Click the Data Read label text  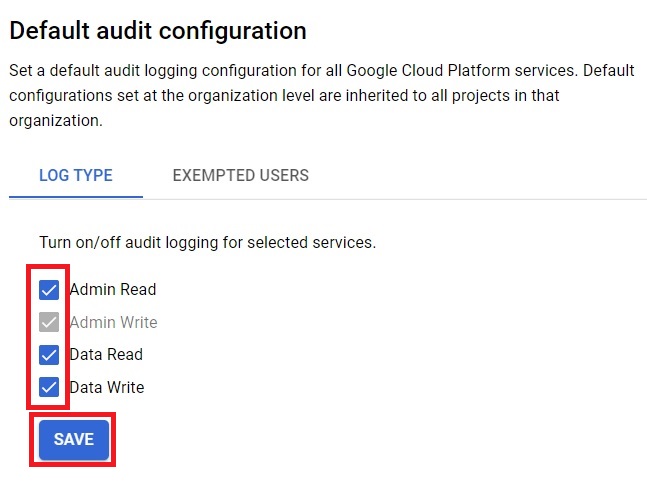pyautogui.click(x=106, y=355)
